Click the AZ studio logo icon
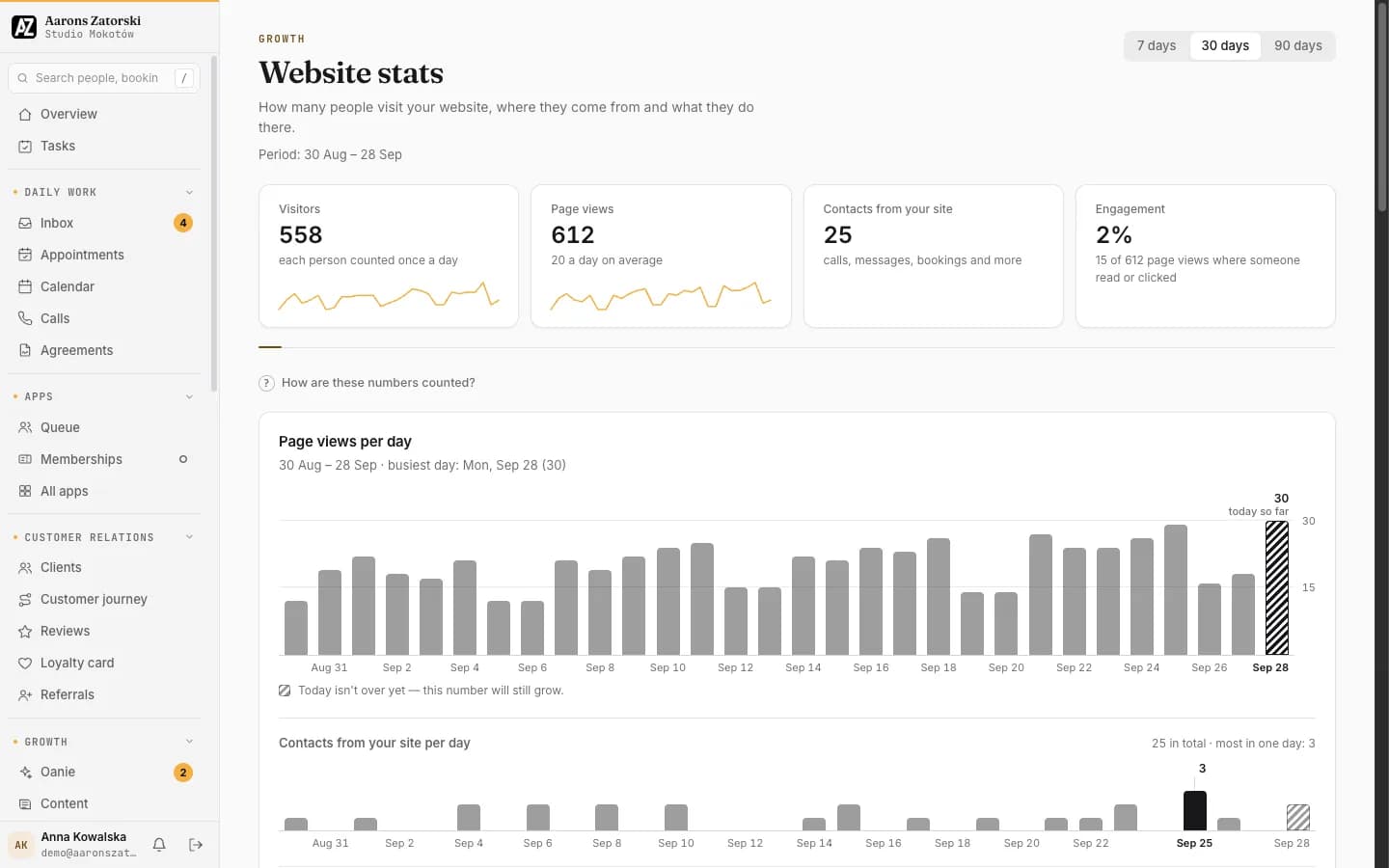Image resolution: width=1389 pixels, height=868 pixels. 24,27
